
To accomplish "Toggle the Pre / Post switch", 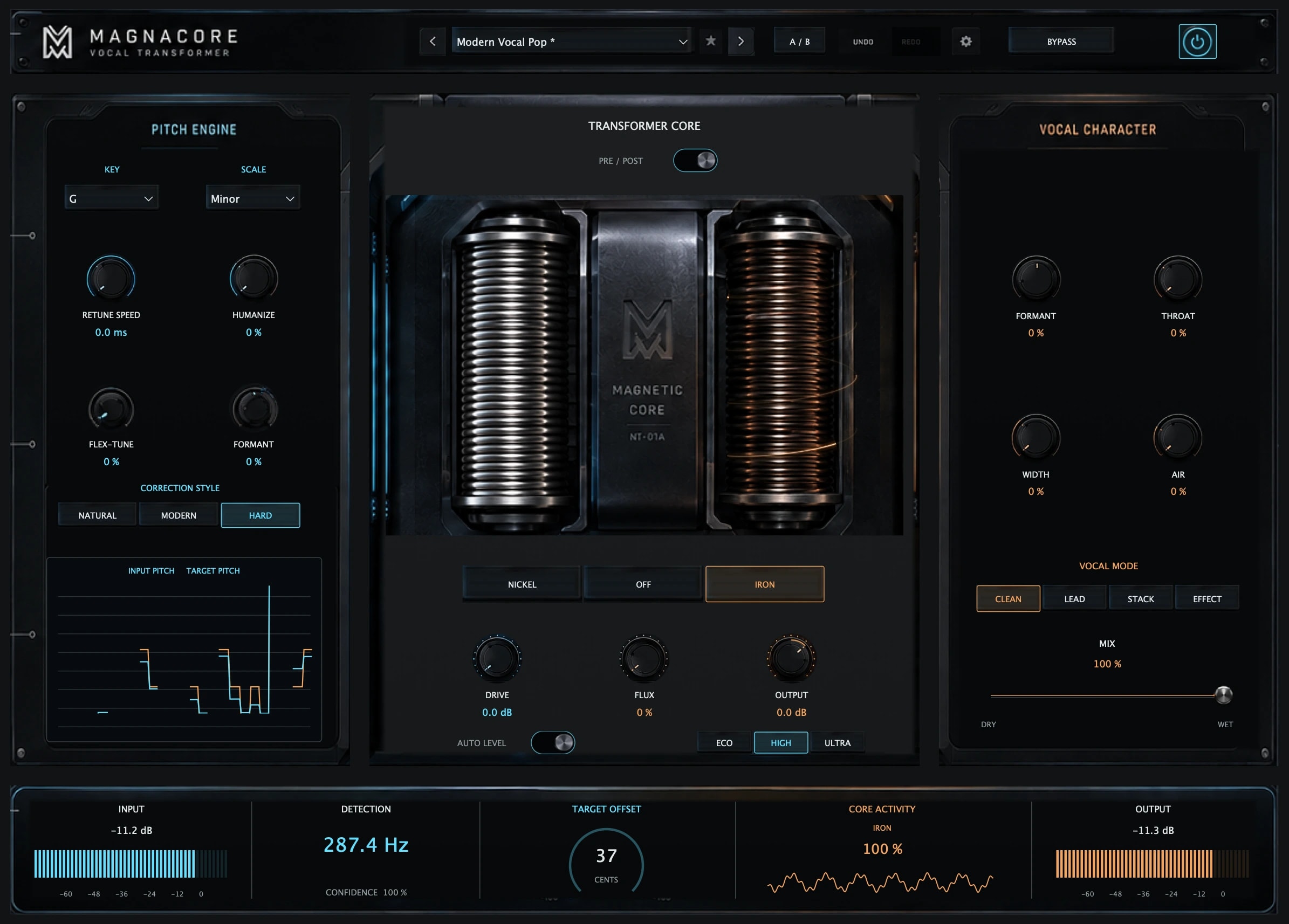I will [695, 161].
